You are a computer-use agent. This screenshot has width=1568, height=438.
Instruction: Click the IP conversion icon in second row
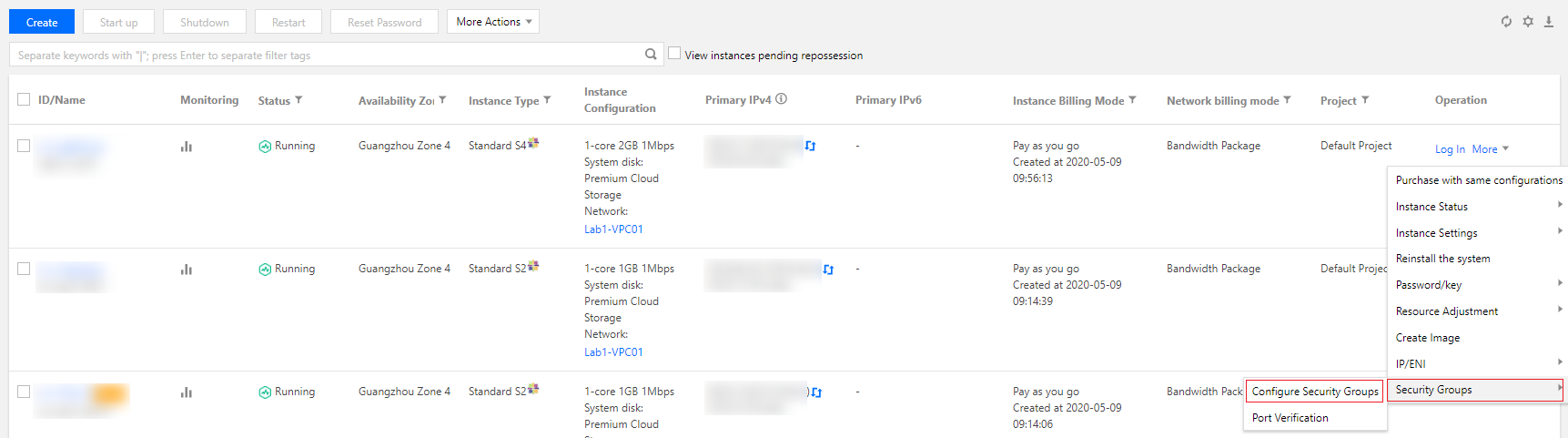(x=828, y=270)
